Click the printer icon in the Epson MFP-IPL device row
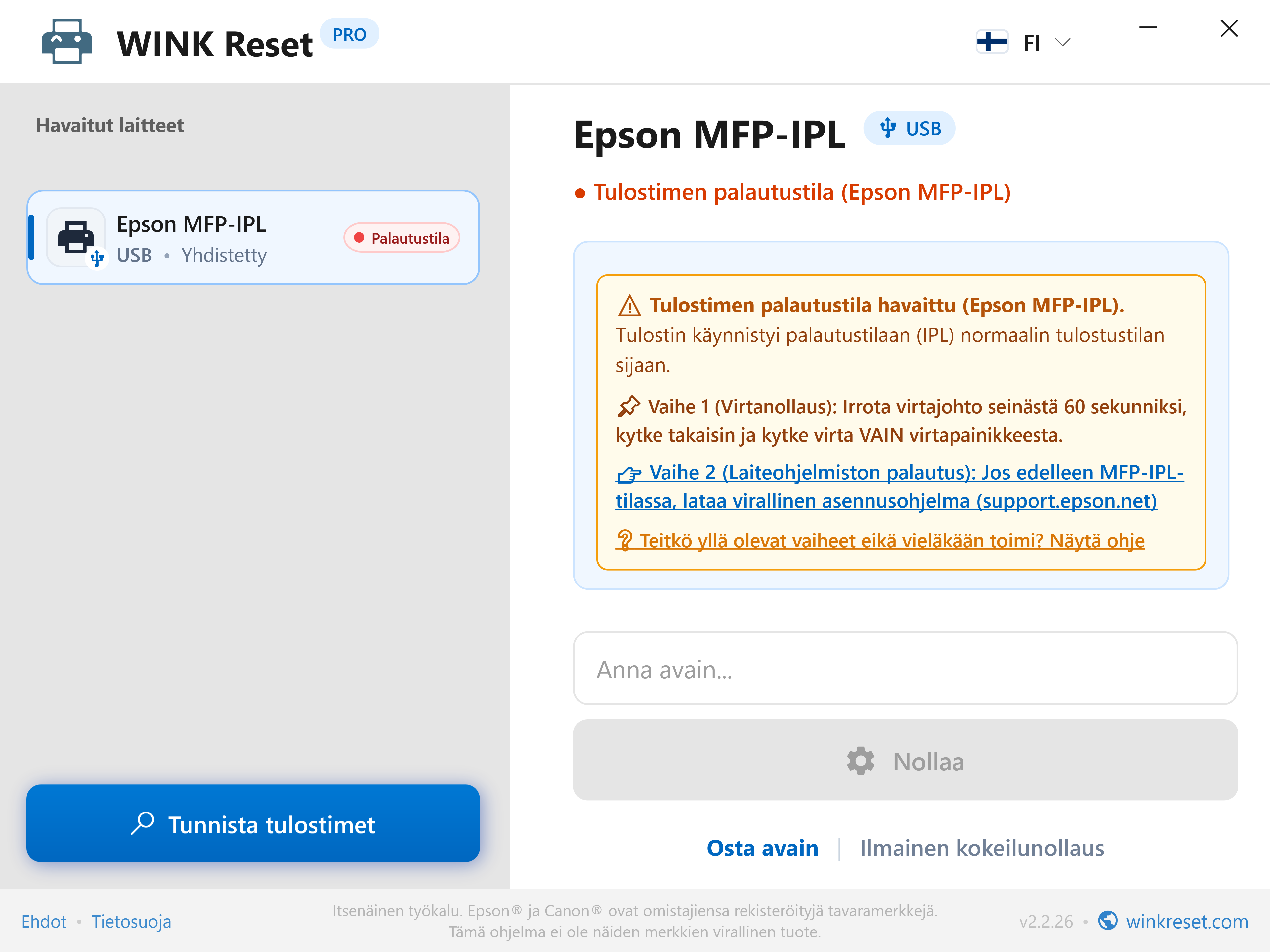Viewport: 1270px width, 952px height. point(76,237)
